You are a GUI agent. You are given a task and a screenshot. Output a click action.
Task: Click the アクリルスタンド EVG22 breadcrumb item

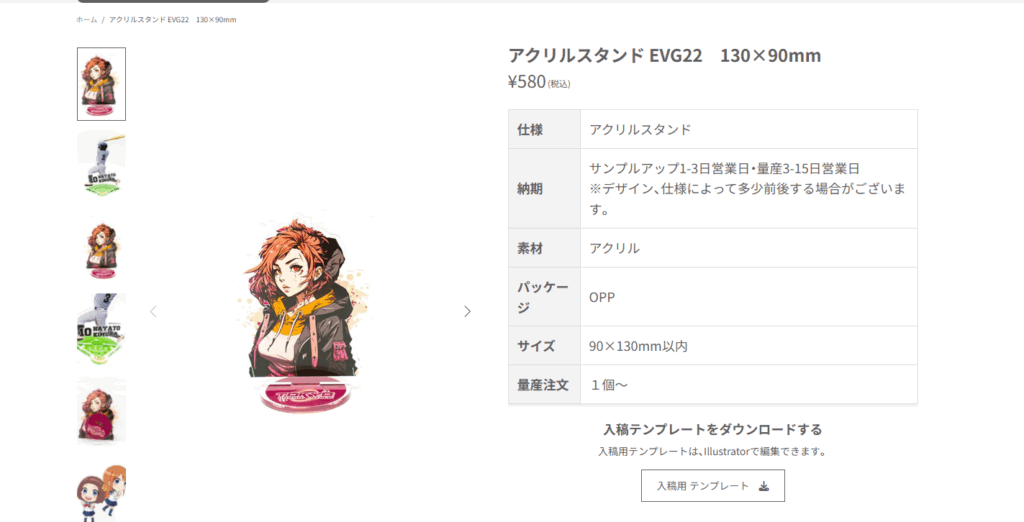click(x=172, y=20)
